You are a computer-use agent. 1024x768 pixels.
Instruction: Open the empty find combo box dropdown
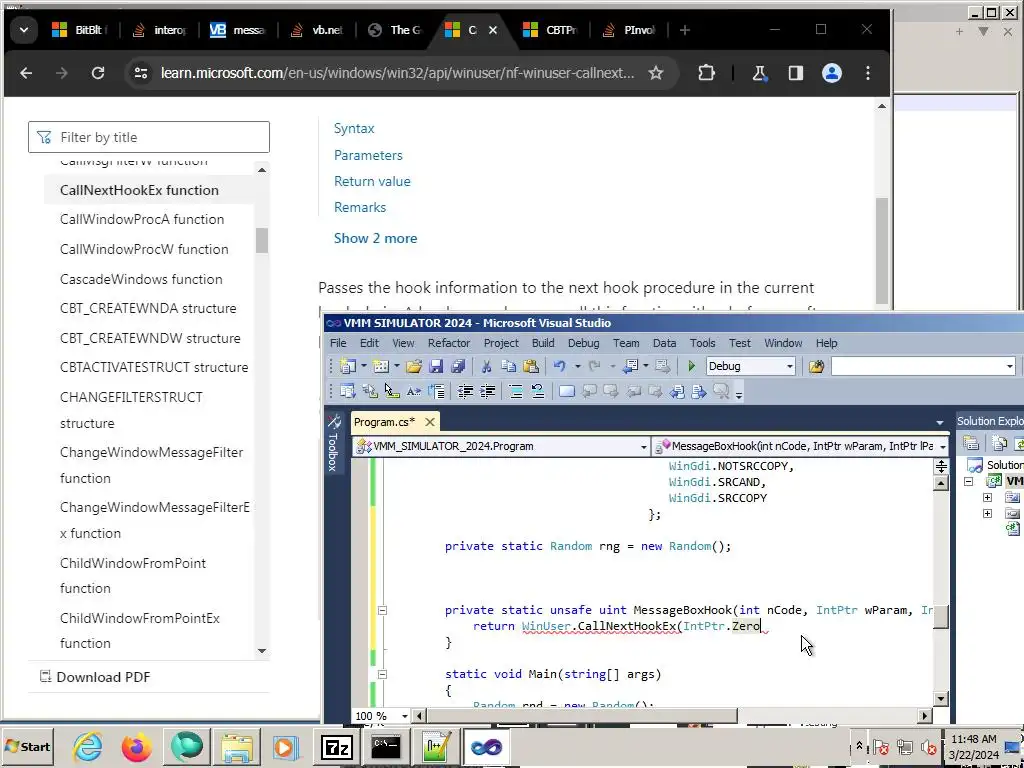tap(1010, 366)
